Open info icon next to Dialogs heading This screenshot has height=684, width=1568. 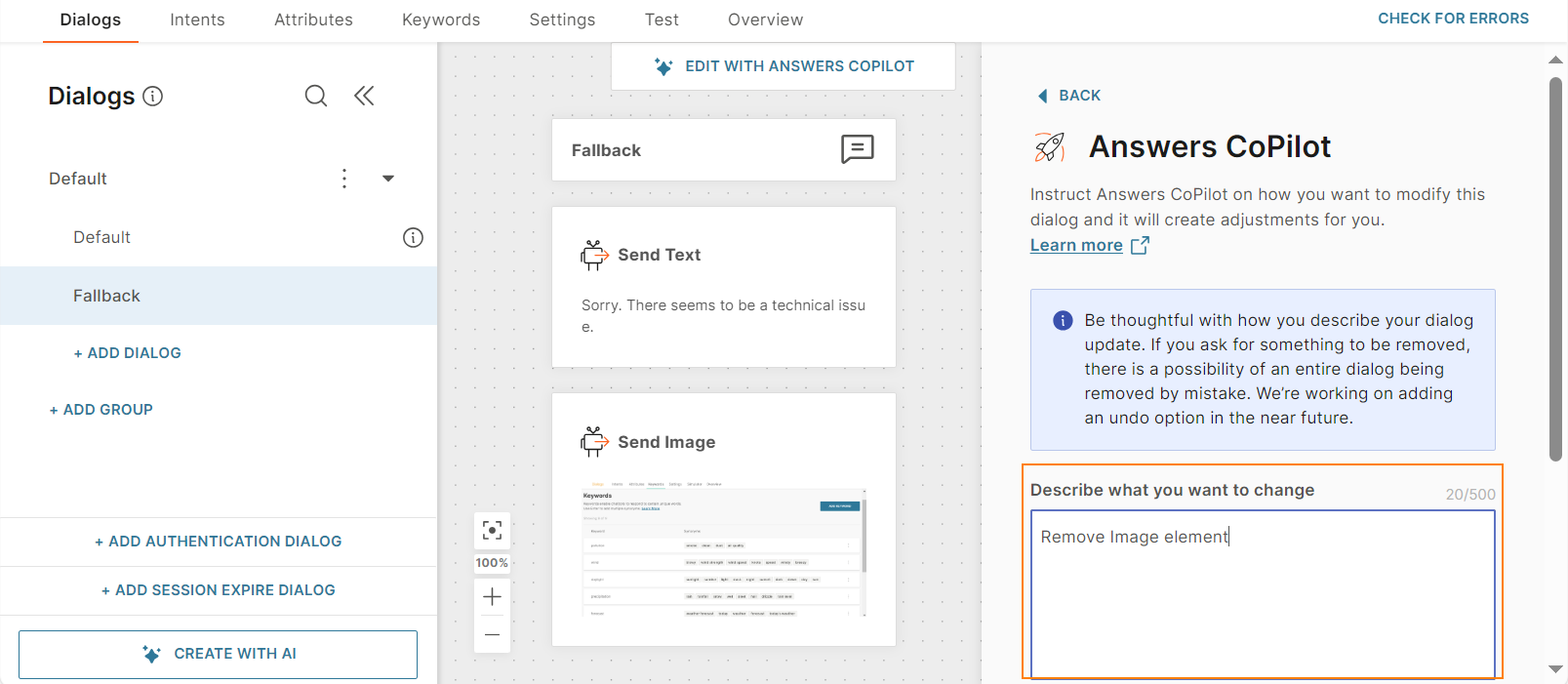pos(153,96)
